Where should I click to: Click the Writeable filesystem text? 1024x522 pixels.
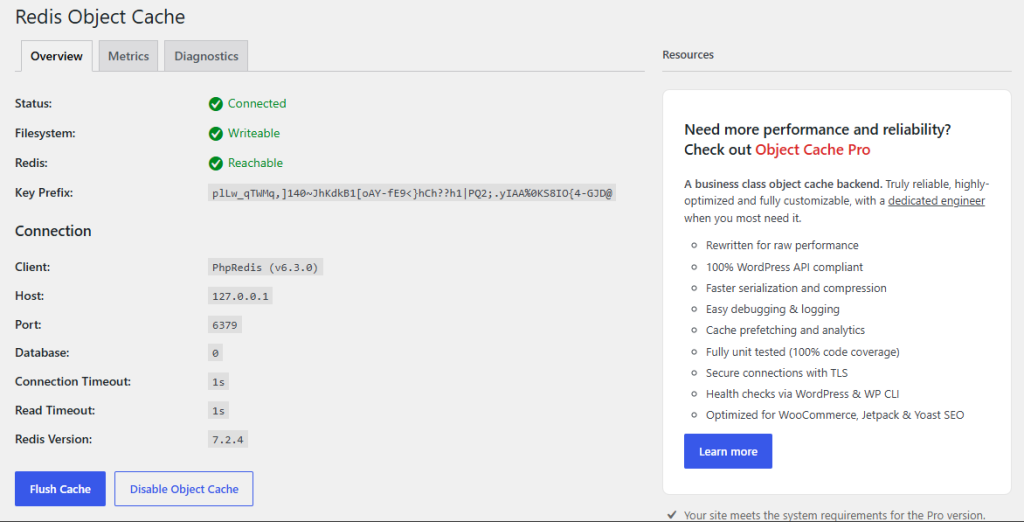254,133
